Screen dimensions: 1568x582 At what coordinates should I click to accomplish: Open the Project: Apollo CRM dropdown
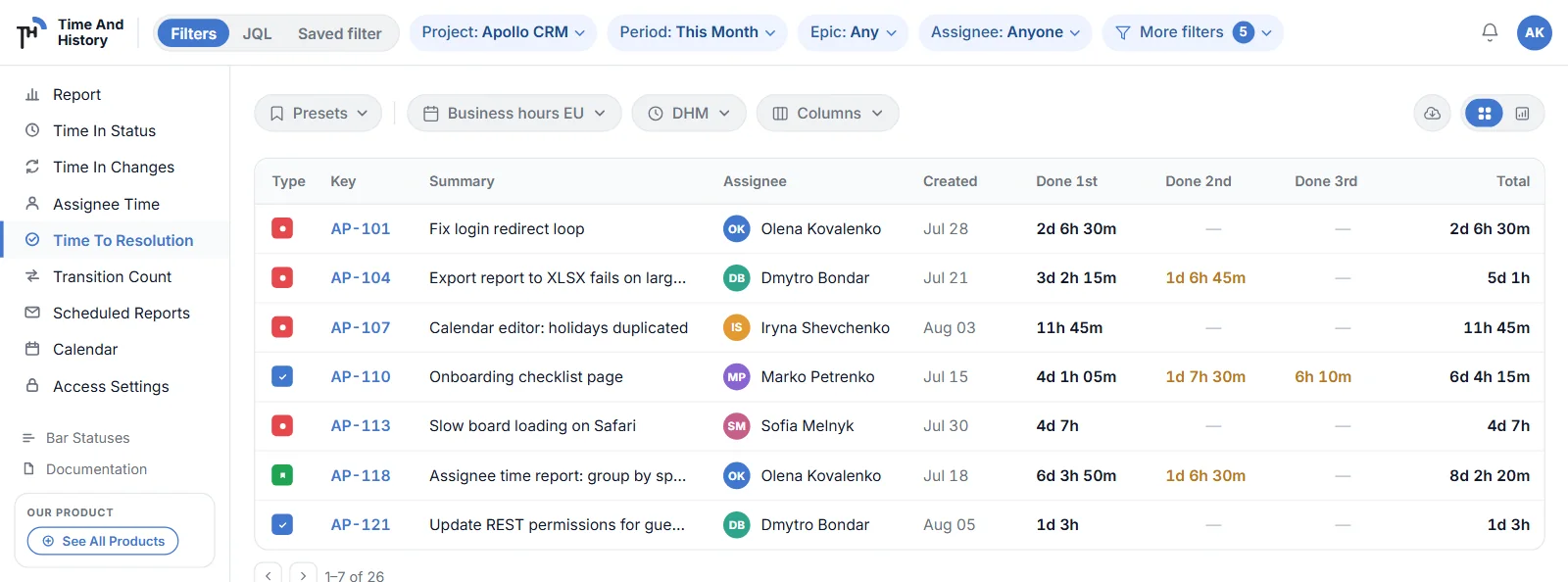(503, 32)
